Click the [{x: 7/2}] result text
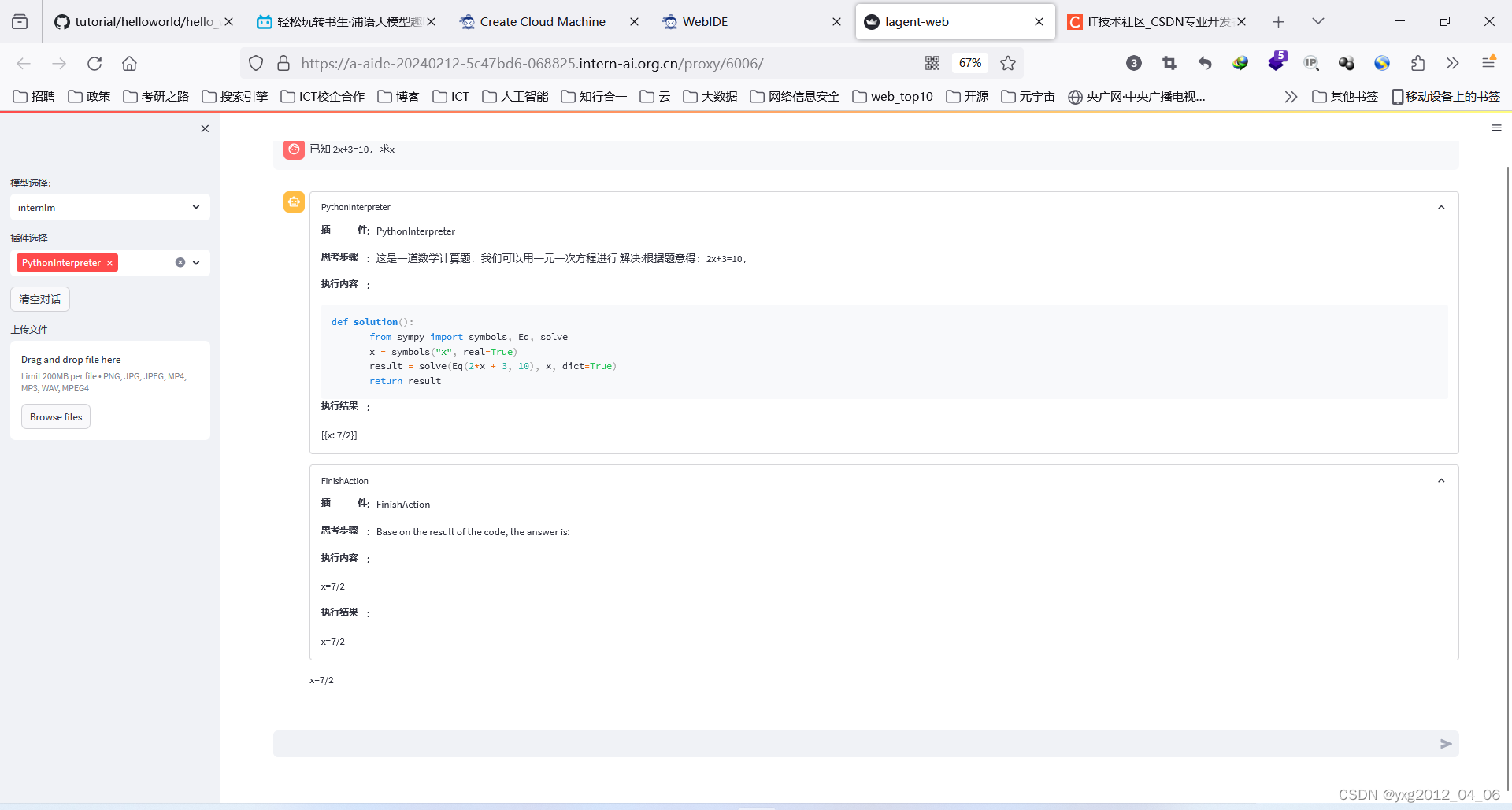This screenshot has width=1512, height=810. click(339, 435)
